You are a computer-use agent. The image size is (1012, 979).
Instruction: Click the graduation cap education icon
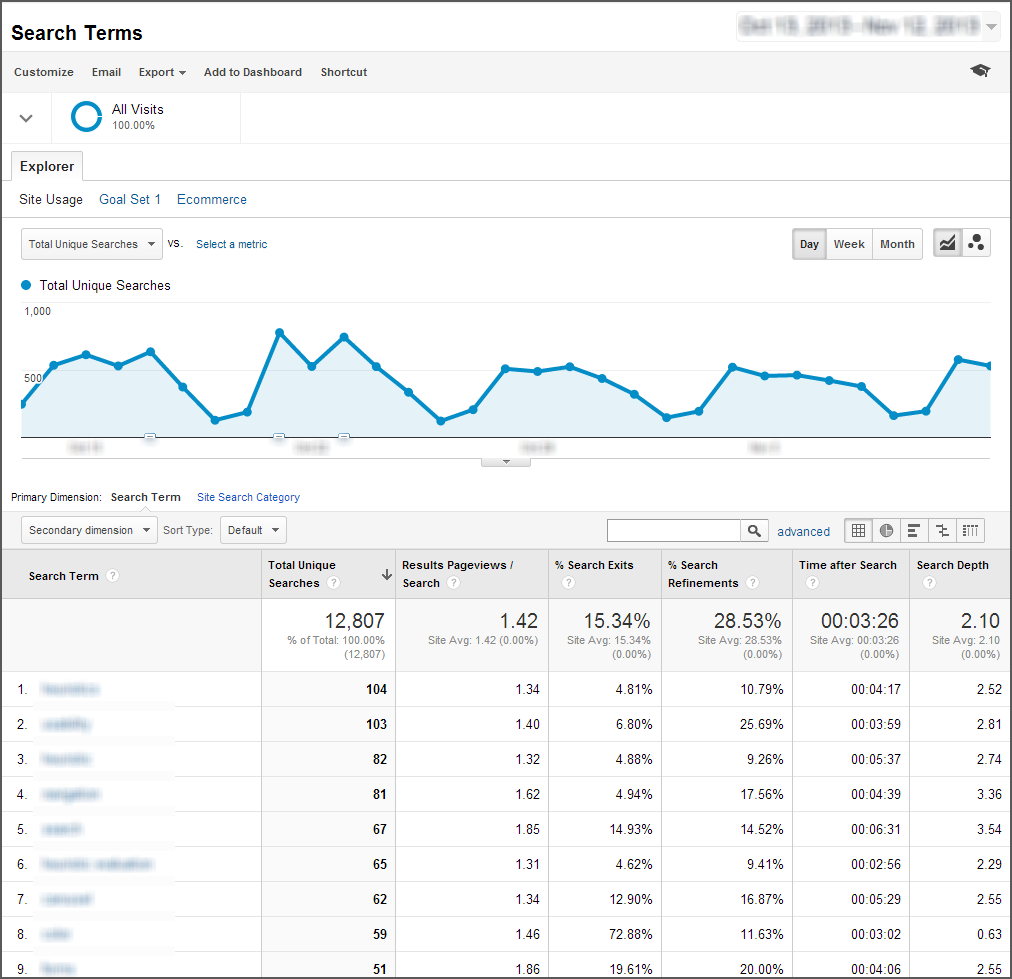pos(980,71)
